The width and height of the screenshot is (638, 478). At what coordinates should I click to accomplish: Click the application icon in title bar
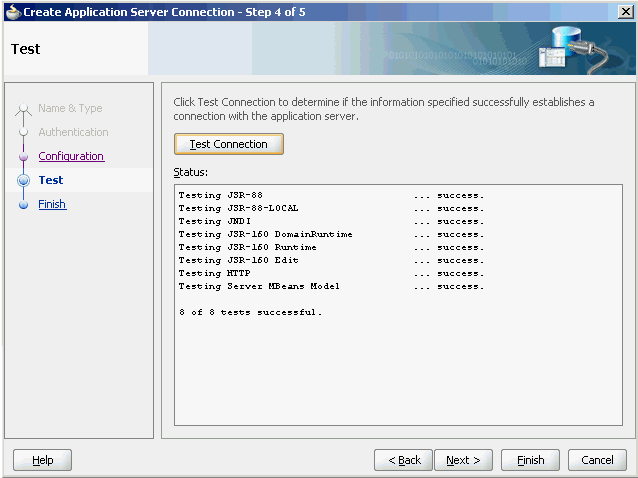pos(13,12)
